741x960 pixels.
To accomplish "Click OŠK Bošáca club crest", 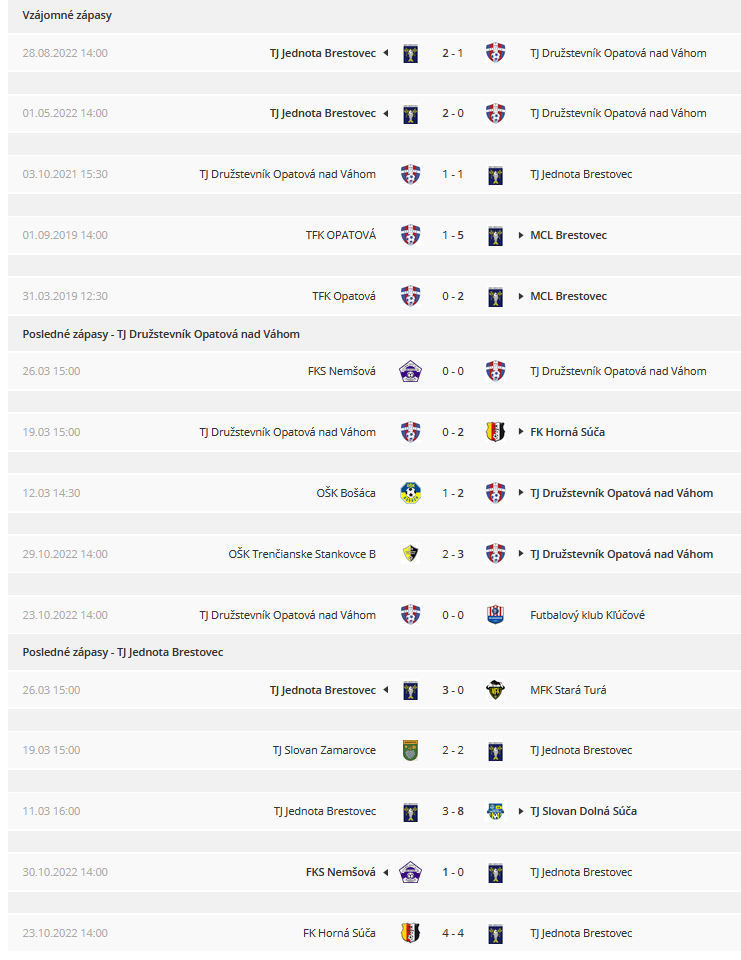I will (410, 493).
